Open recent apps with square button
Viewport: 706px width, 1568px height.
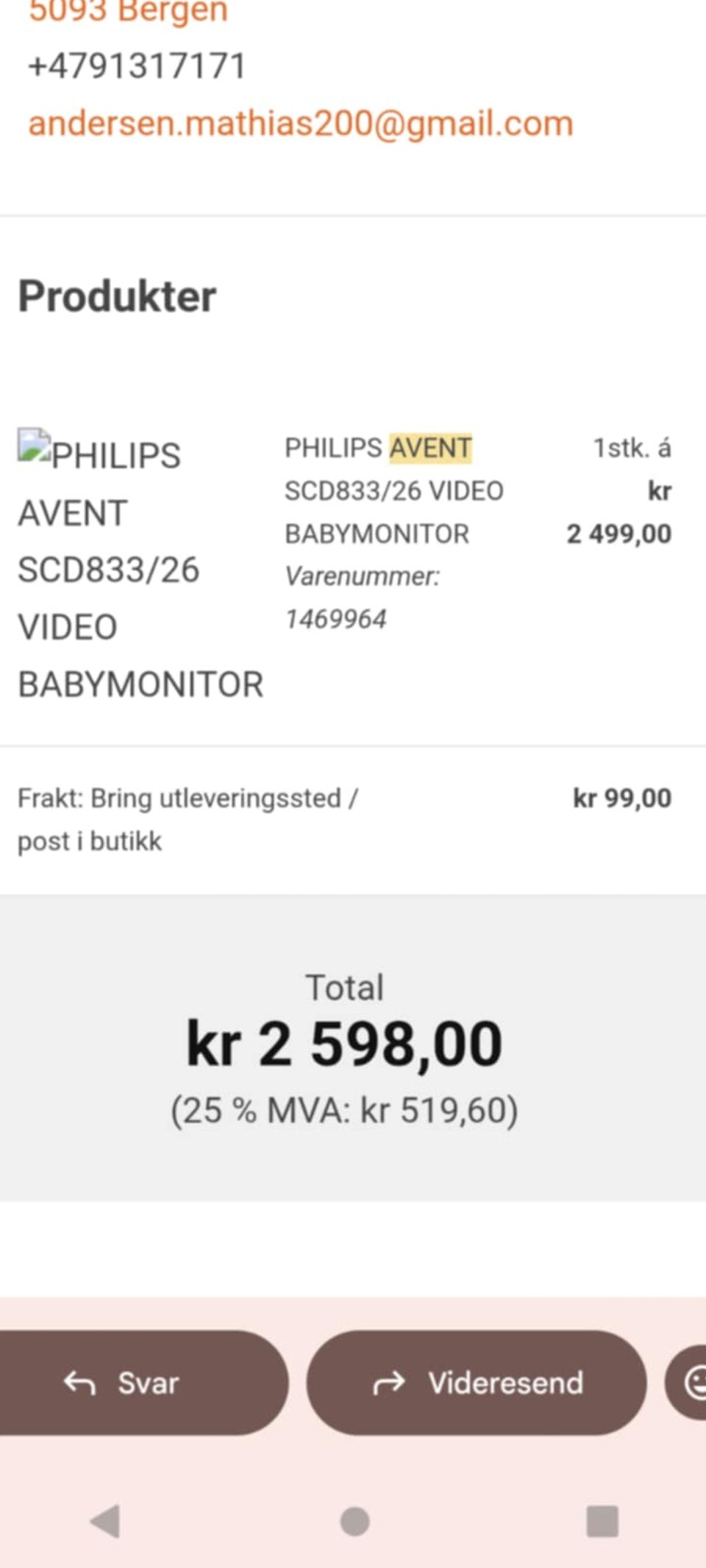pyautogui.click(x=602, y=1521)
